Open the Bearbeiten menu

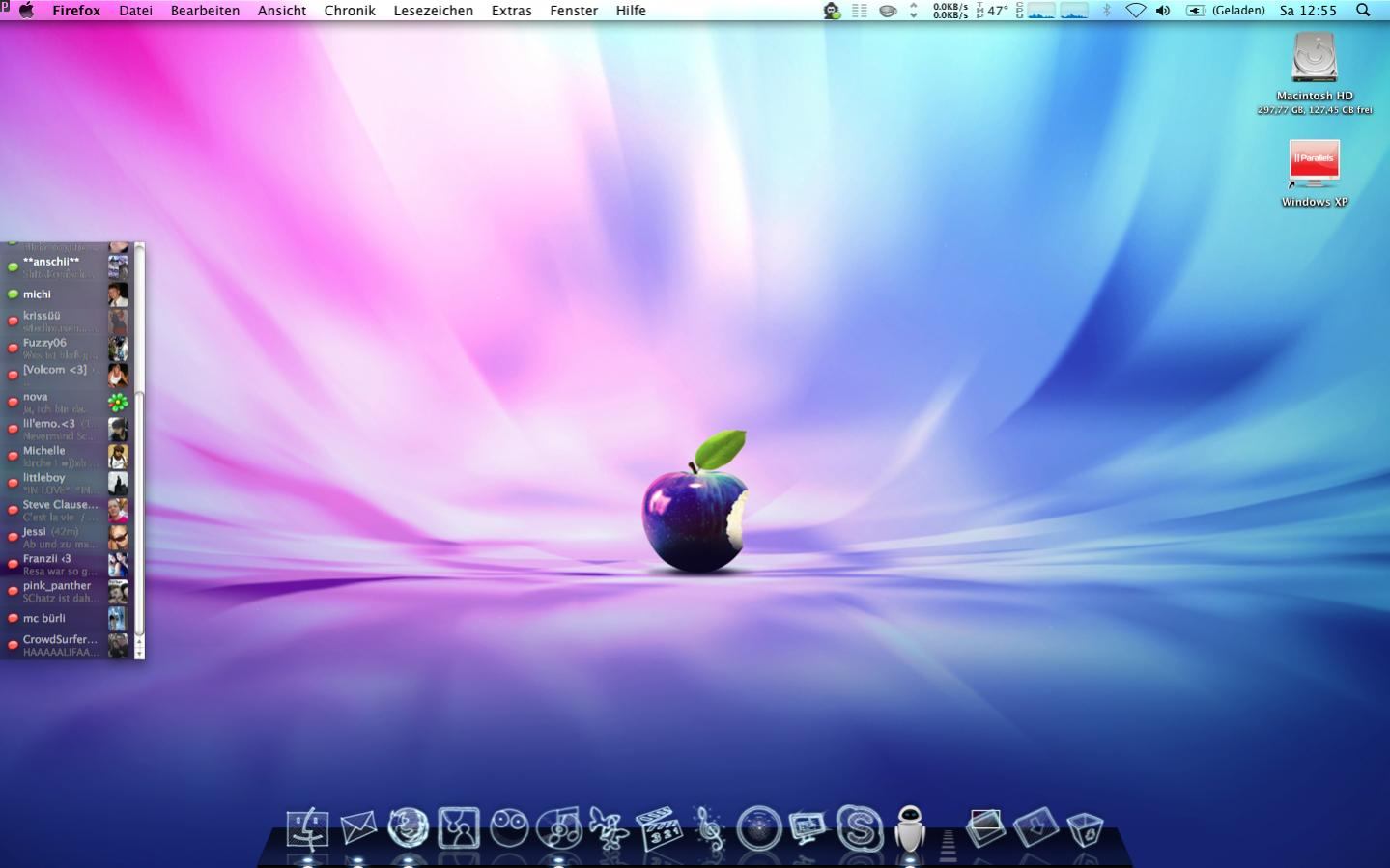click(x=205, y=11)
